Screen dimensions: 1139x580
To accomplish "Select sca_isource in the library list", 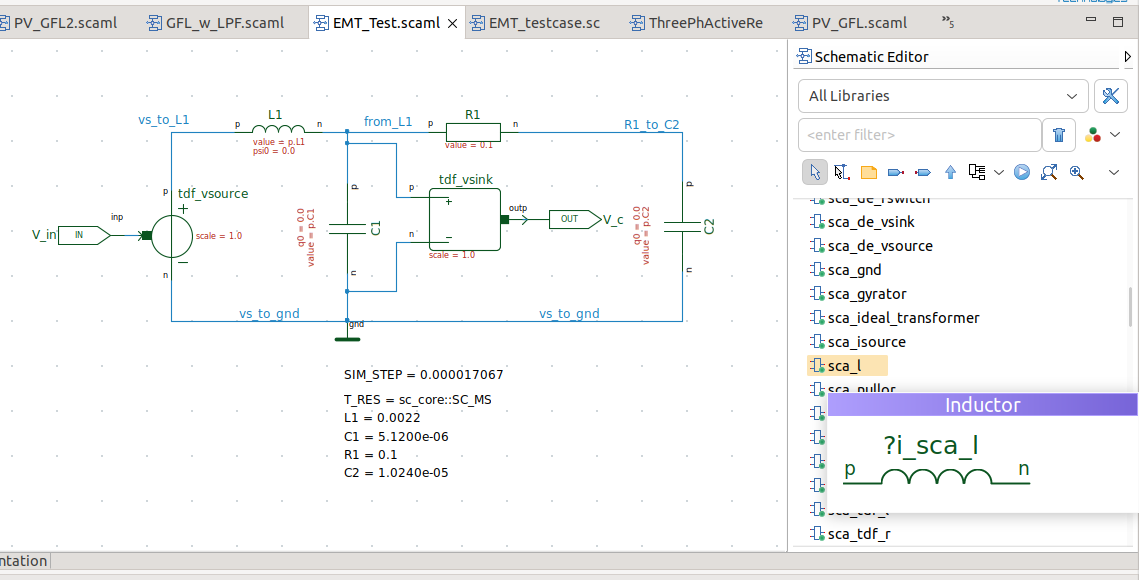I will pos(858,342).
